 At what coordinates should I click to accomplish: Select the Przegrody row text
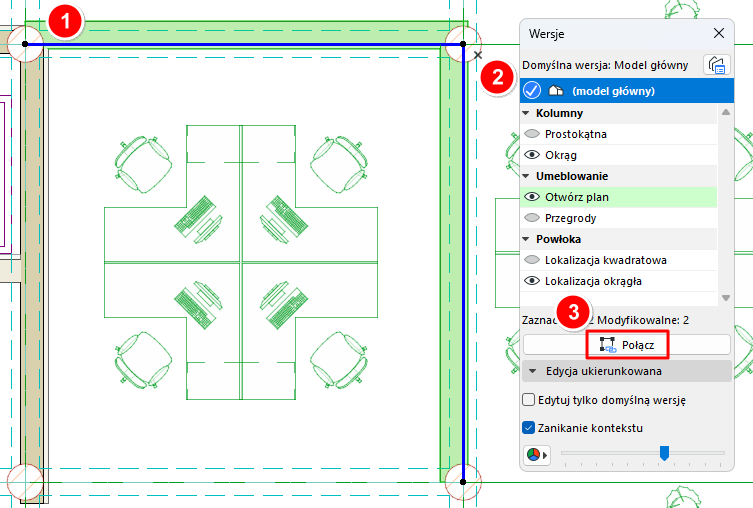pyautogui.click(x=571, y=218)
